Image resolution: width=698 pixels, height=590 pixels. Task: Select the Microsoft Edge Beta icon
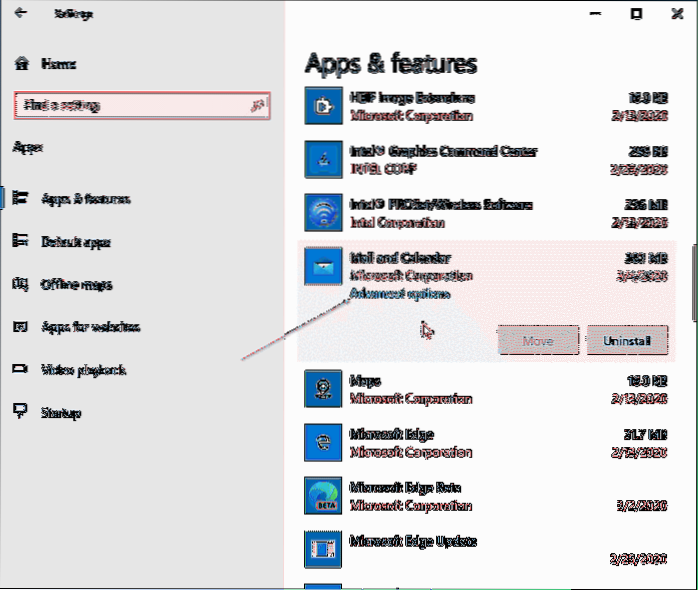coord(324,495)
